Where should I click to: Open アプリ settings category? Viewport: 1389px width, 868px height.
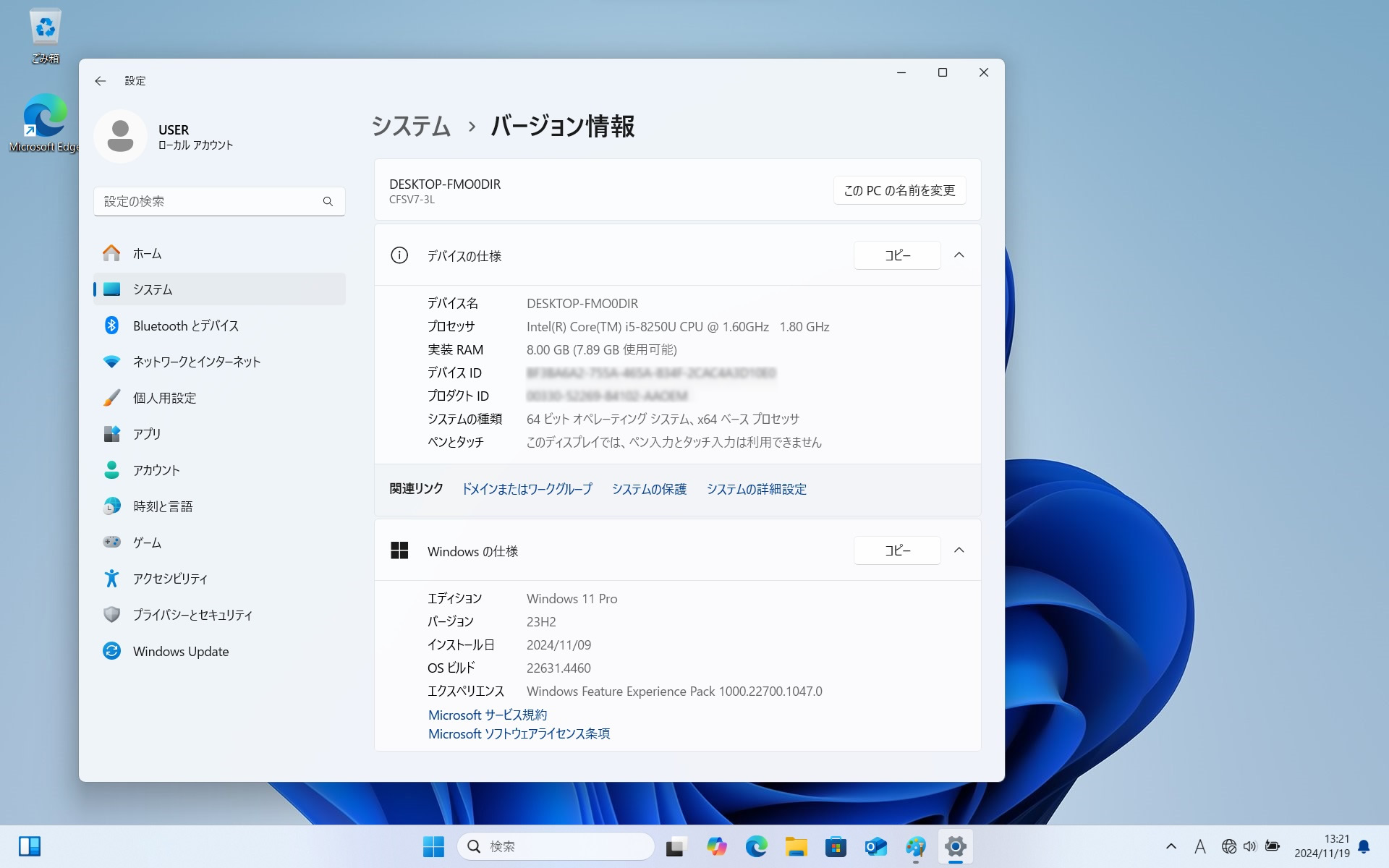[219, 434]
